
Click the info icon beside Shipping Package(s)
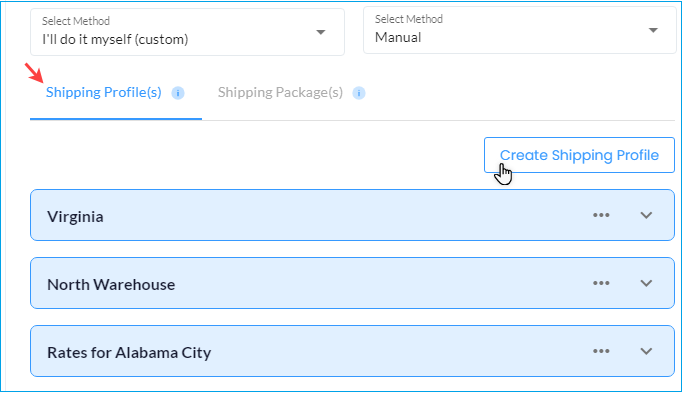coord(358,93)
